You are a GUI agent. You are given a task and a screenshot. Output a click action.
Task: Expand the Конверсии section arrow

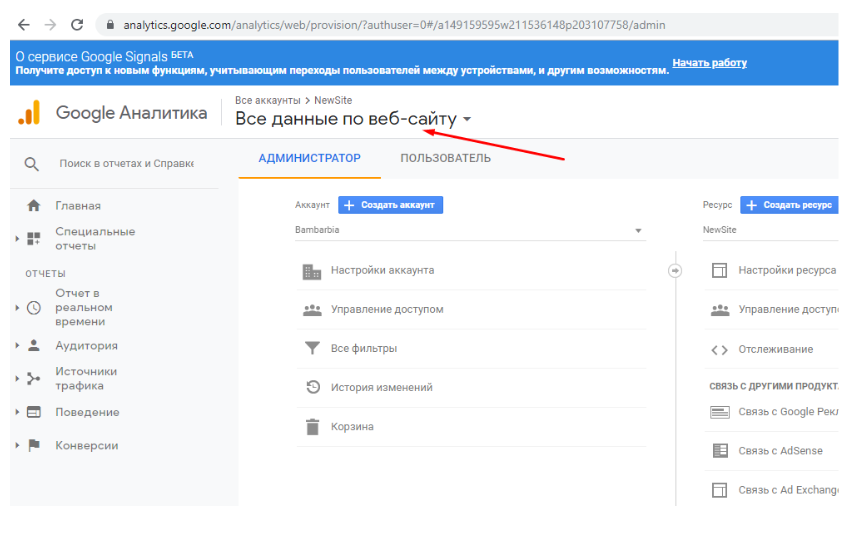[17, 445]
